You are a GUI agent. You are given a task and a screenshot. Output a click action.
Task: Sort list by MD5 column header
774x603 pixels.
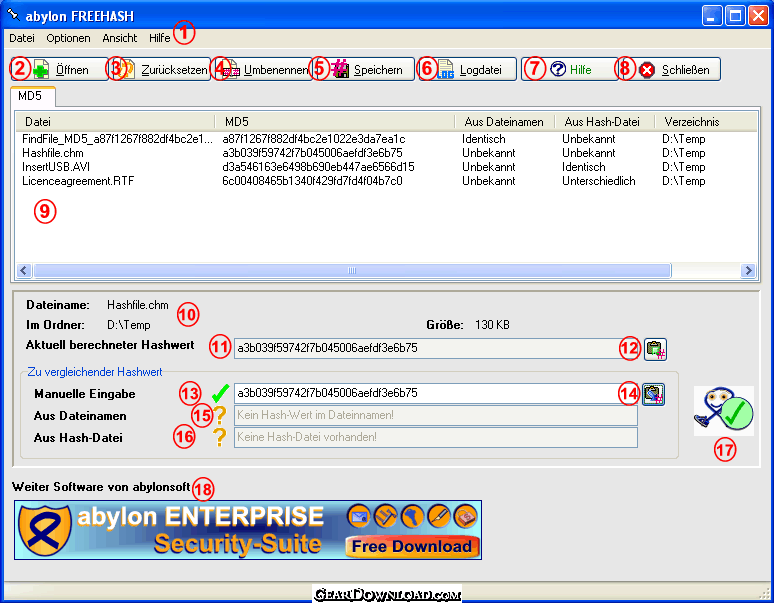click(335, 121)
